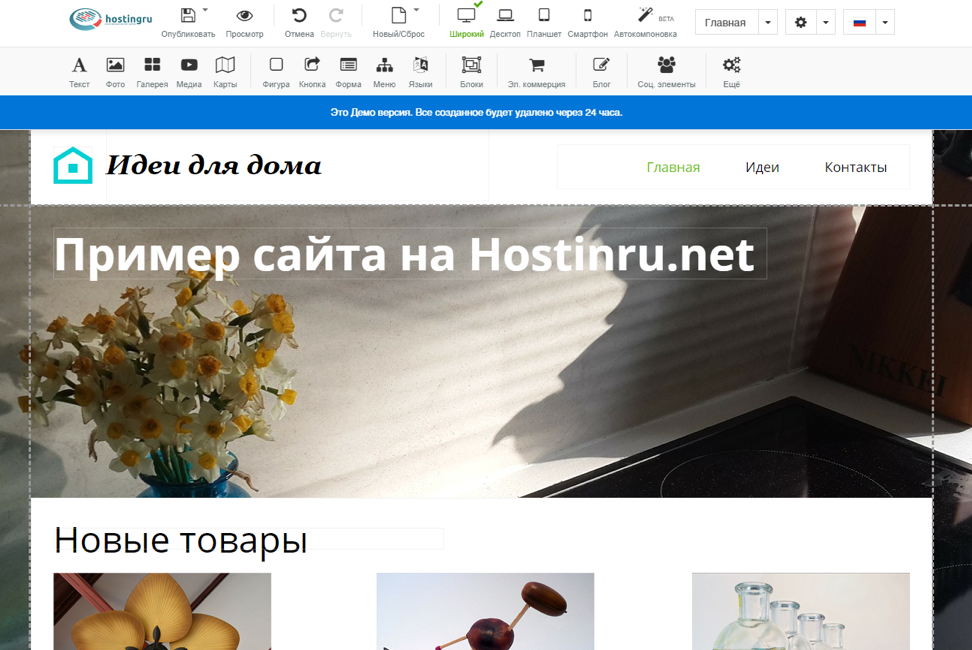Select Контакты in the site navigation
The height and width of the screenshot is (650, 972).
(x=855, y=166)
